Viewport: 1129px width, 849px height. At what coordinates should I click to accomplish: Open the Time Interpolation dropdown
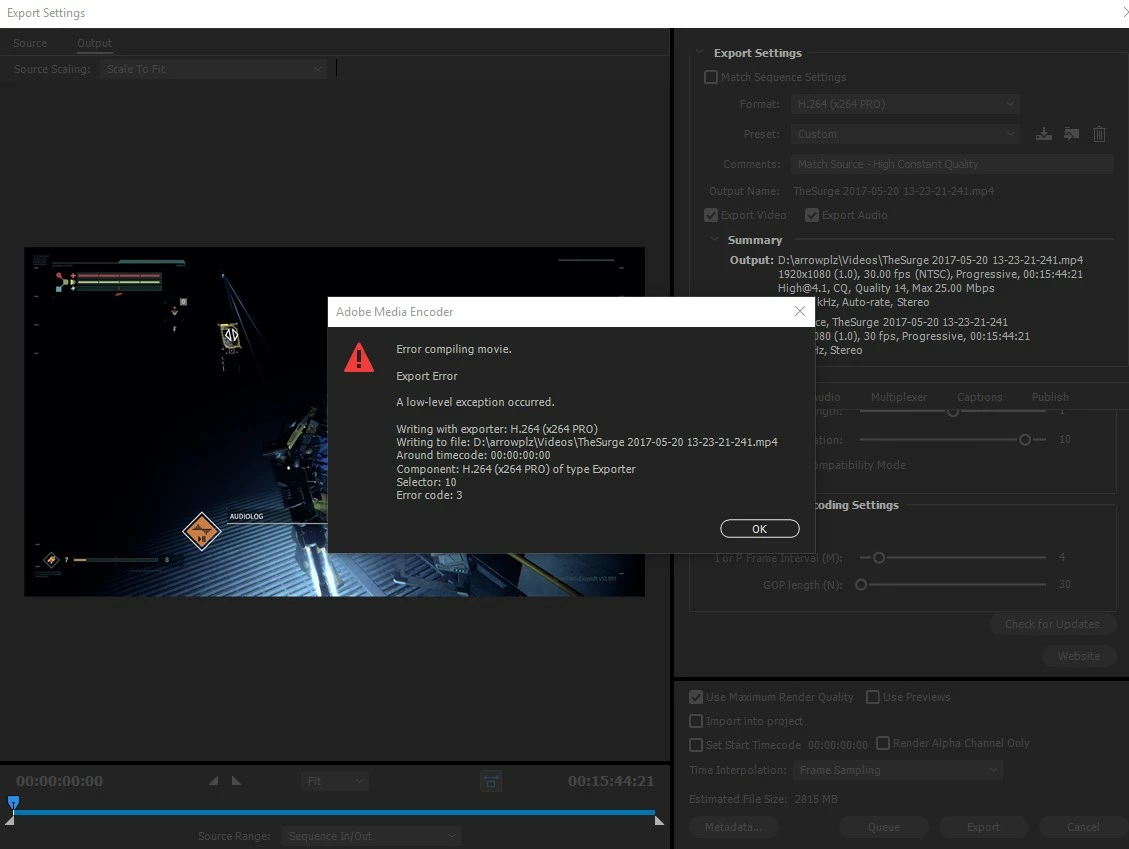[898, 770]
